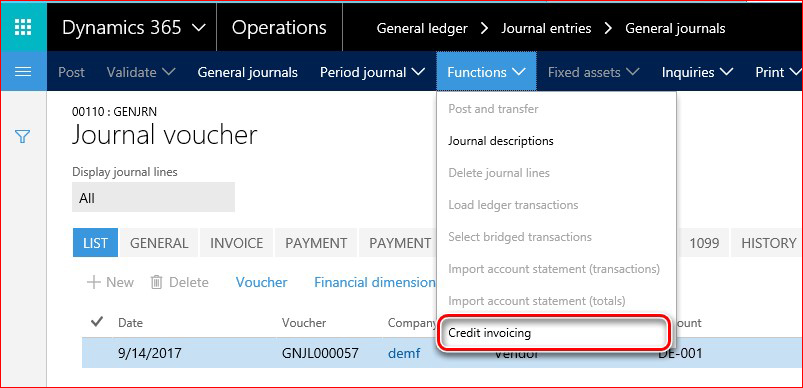Screen dimensions: 803x388
Task: Click General journals in action bar
Action: click(x=247, y=72)
